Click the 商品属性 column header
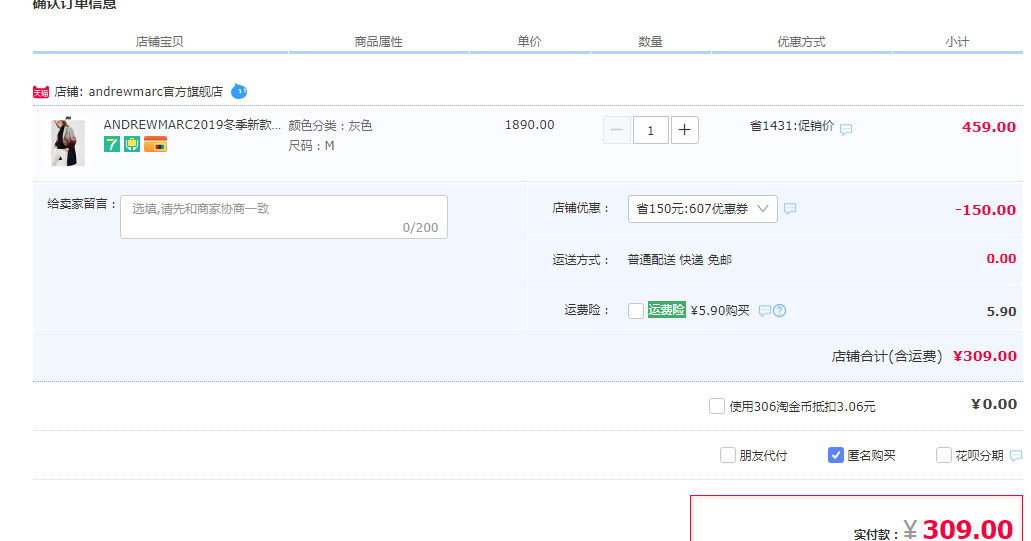 pos(379,41)
